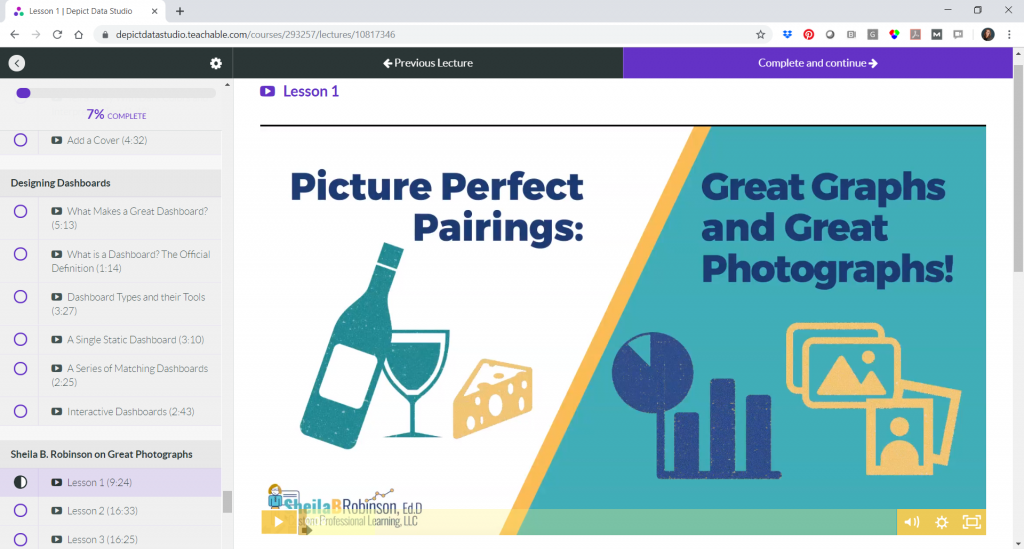Reload the page
Image resolution: width=1024 pixels, height=549 pixels.
coord(57,35)
